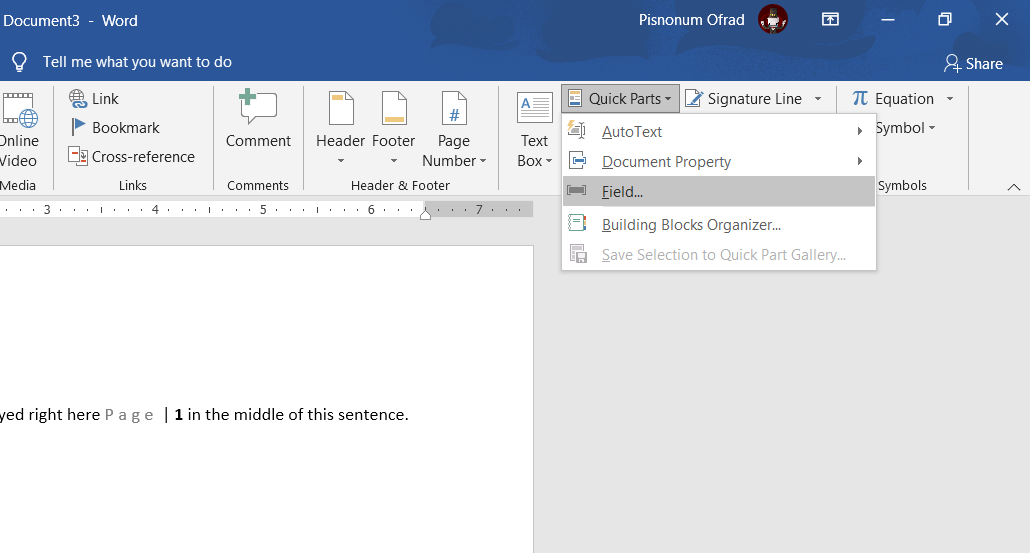This screenshot has width=1030, height=553.
Task: Open the Document Property submenu
Action: [x=719, y=162]
